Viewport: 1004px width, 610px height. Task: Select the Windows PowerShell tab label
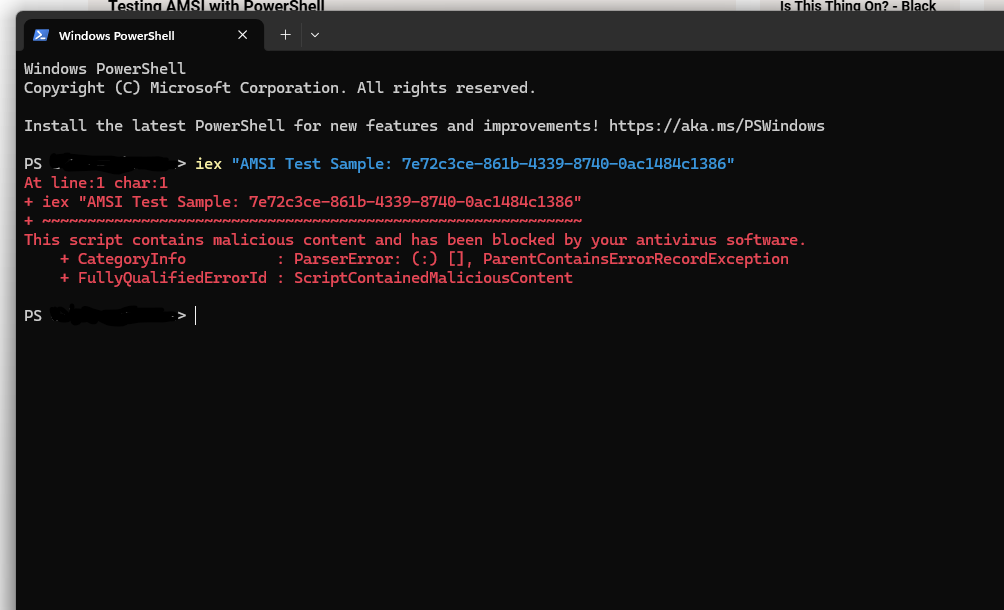117,36
